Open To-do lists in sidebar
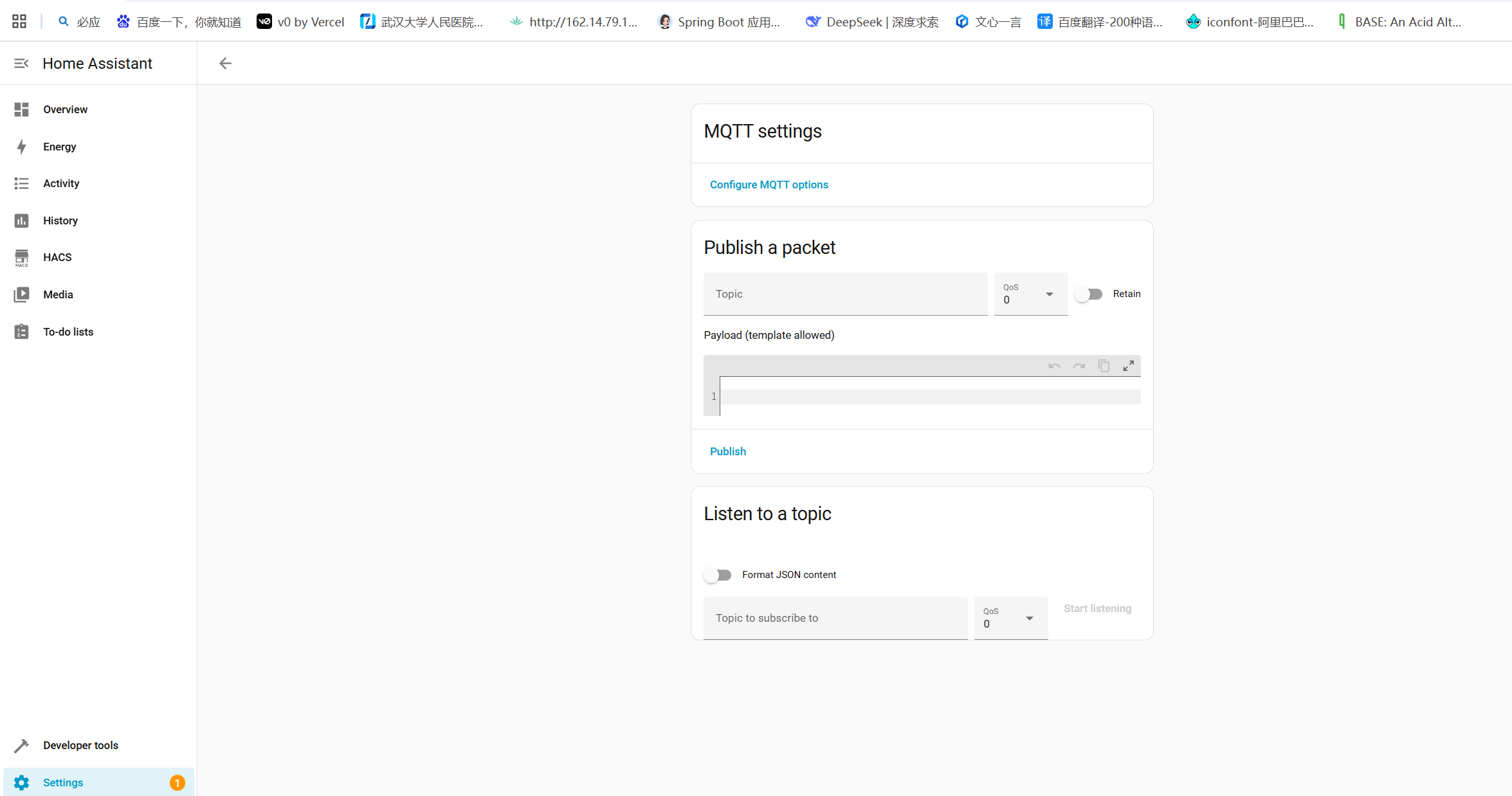The width and height of the screenshot is (1512, 796). [68, 332]
